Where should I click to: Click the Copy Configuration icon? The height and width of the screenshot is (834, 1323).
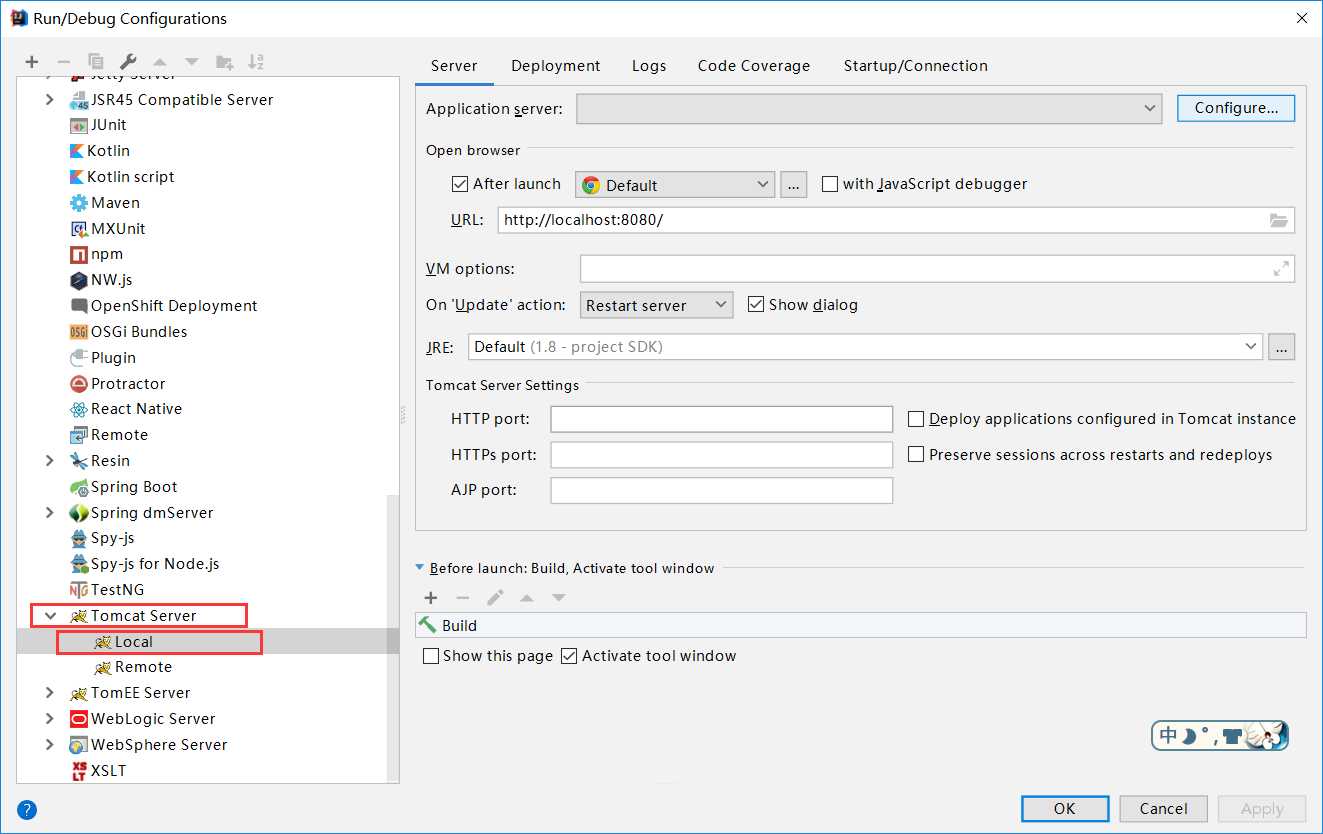coord(96,62)
